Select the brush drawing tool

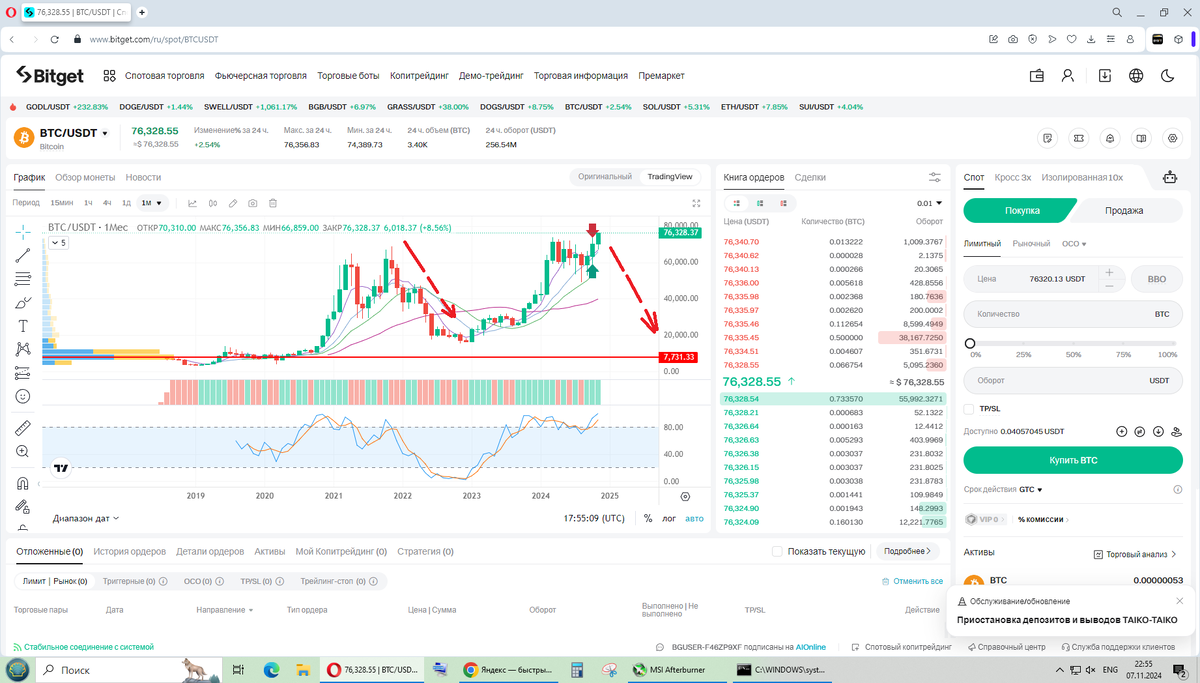click(x=23, y=303)
